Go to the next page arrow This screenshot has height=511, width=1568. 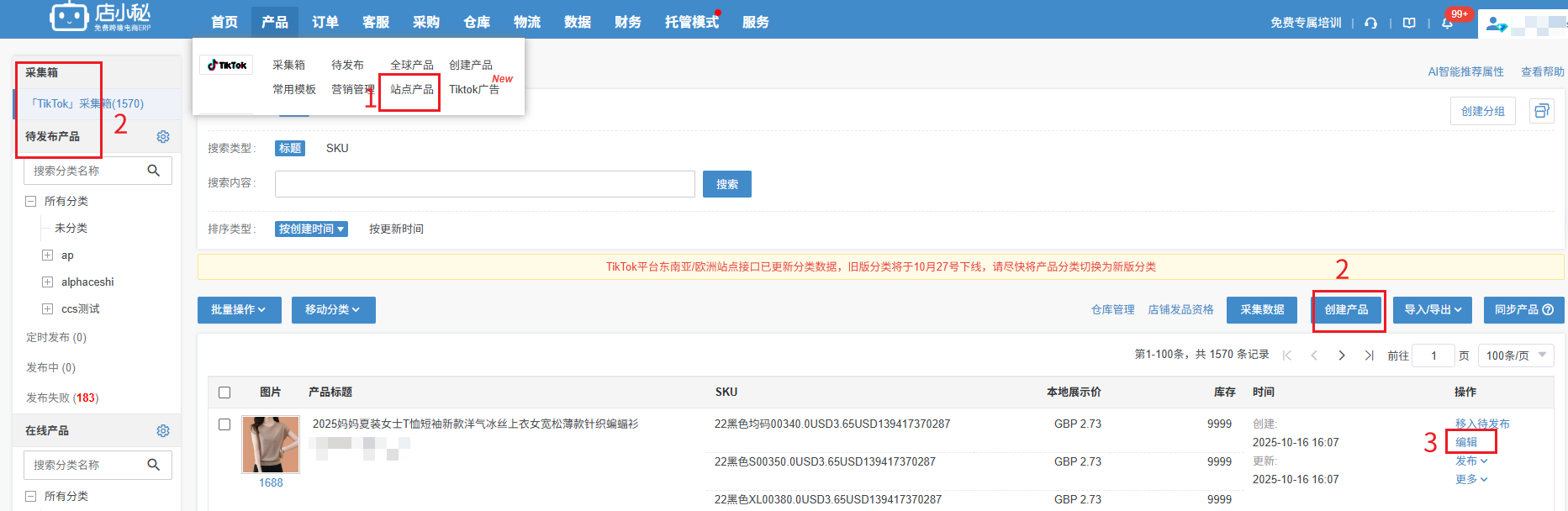point(1342,356)
